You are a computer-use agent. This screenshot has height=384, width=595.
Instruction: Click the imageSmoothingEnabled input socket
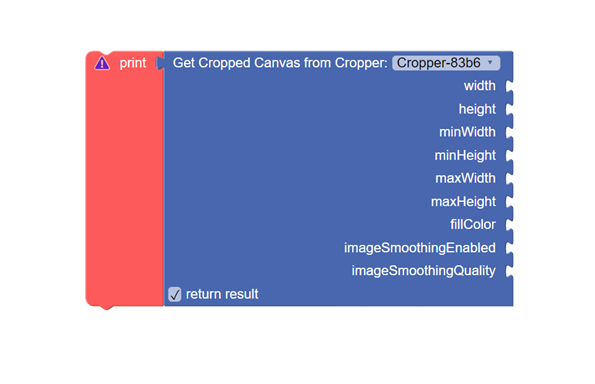click(509, 248)
